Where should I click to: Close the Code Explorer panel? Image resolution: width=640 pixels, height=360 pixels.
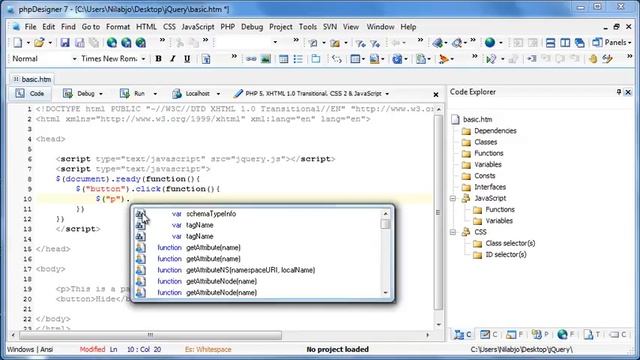click(628, 92)
